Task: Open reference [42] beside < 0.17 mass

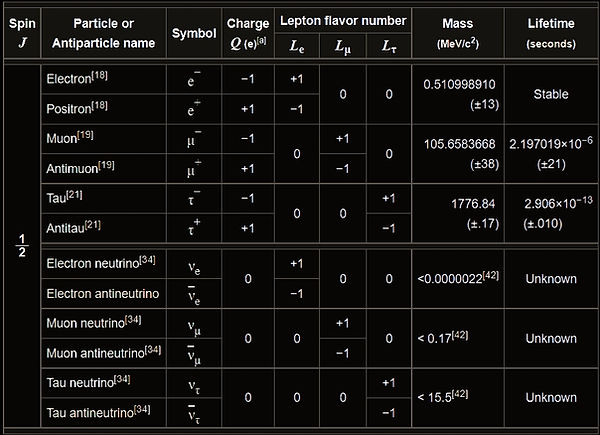Action: pyautogui.click(x=460, y=335)
